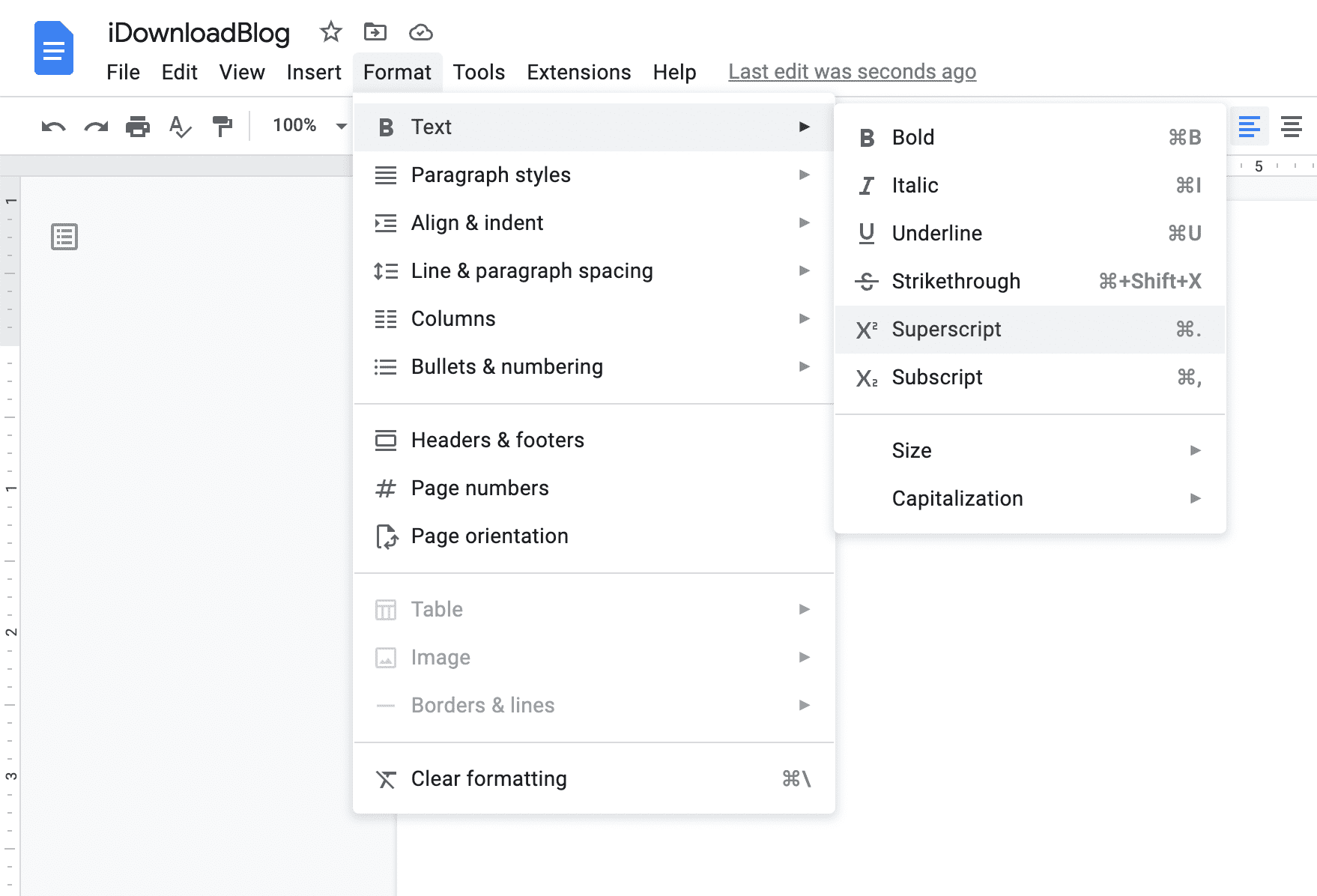This screenshot has height=896, width=1317.
Task: Apply Superscript formatting
Action: (1030, 330)
